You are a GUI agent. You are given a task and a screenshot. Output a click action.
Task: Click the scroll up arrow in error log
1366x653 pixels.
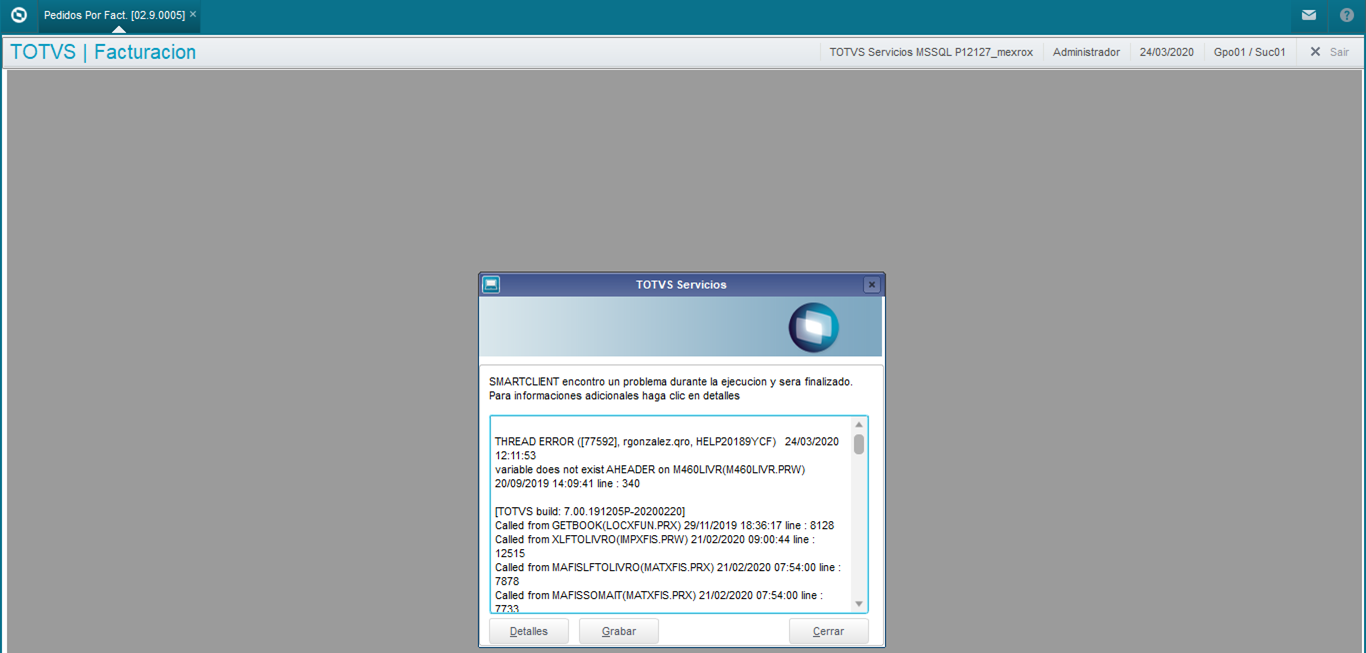click(x=858, y=425)
